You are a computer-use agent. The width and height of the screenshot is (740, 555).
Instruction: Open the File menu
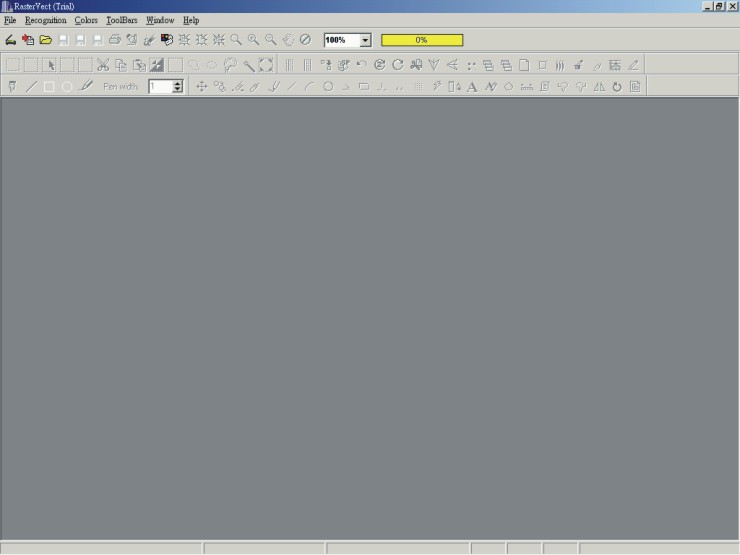click(10, 20)
